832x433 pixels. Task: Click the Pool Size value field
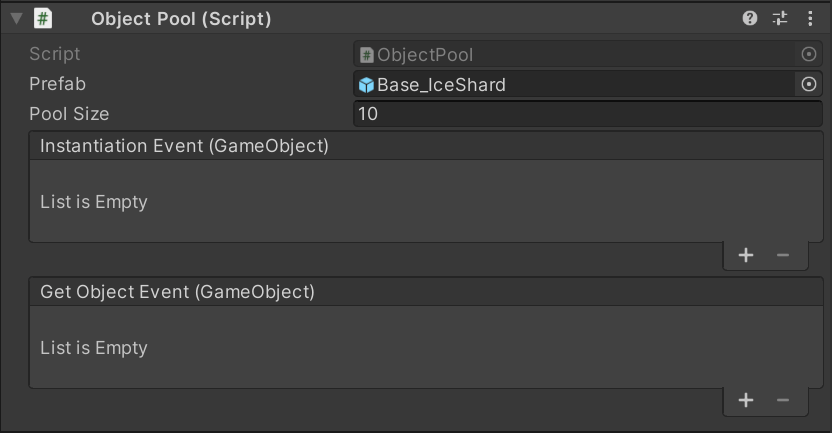pos(588,114)
